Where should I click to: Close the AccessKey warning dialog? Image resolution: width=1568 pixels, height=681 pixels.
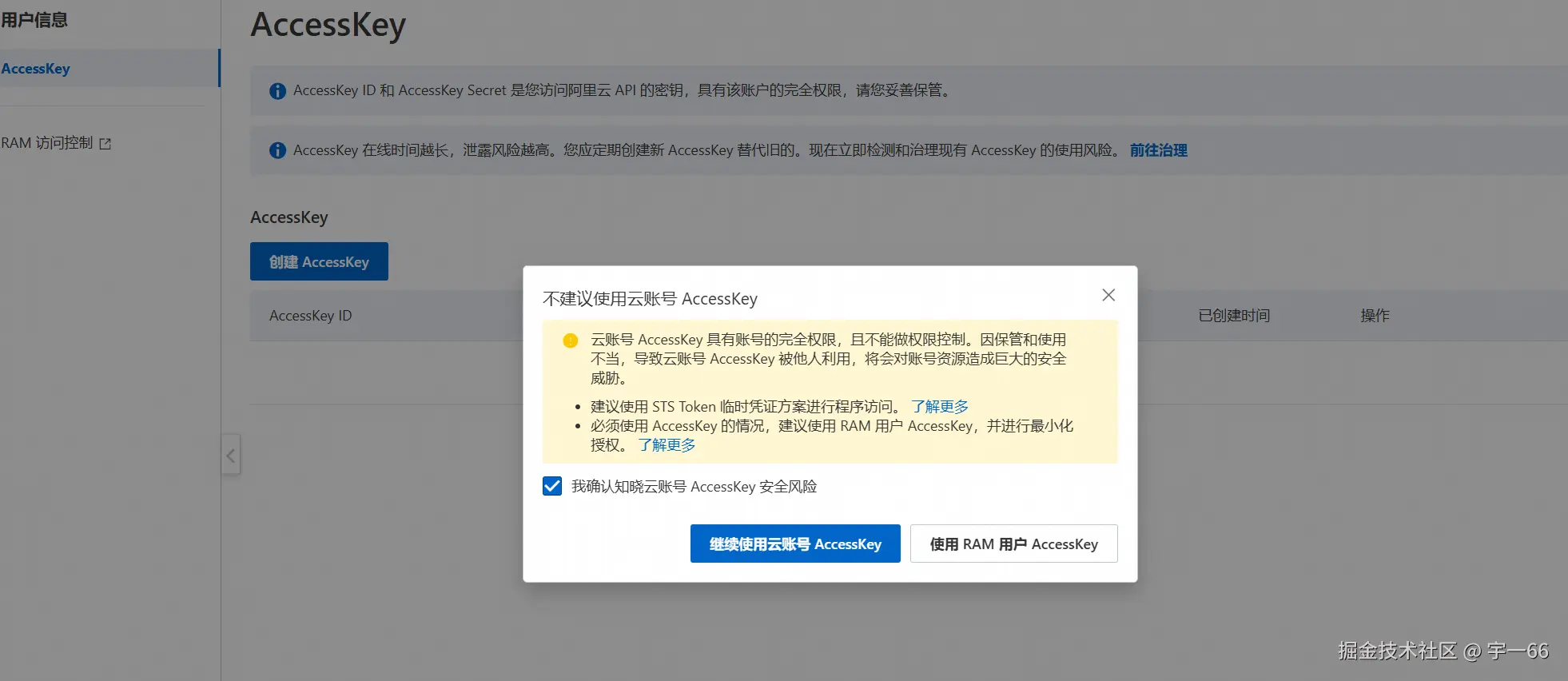[1108, 295]
